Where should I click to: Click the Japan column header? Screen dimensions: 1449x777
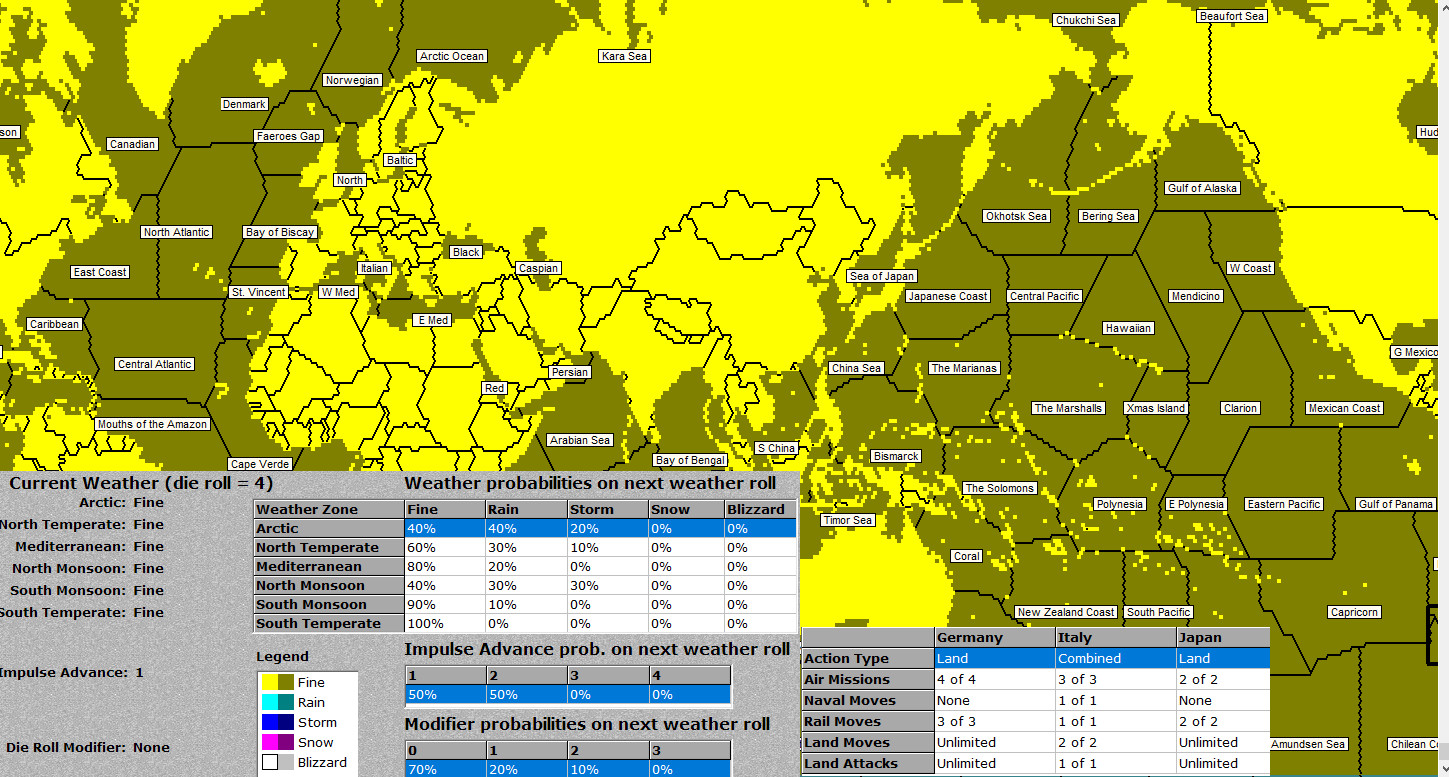1223,637
